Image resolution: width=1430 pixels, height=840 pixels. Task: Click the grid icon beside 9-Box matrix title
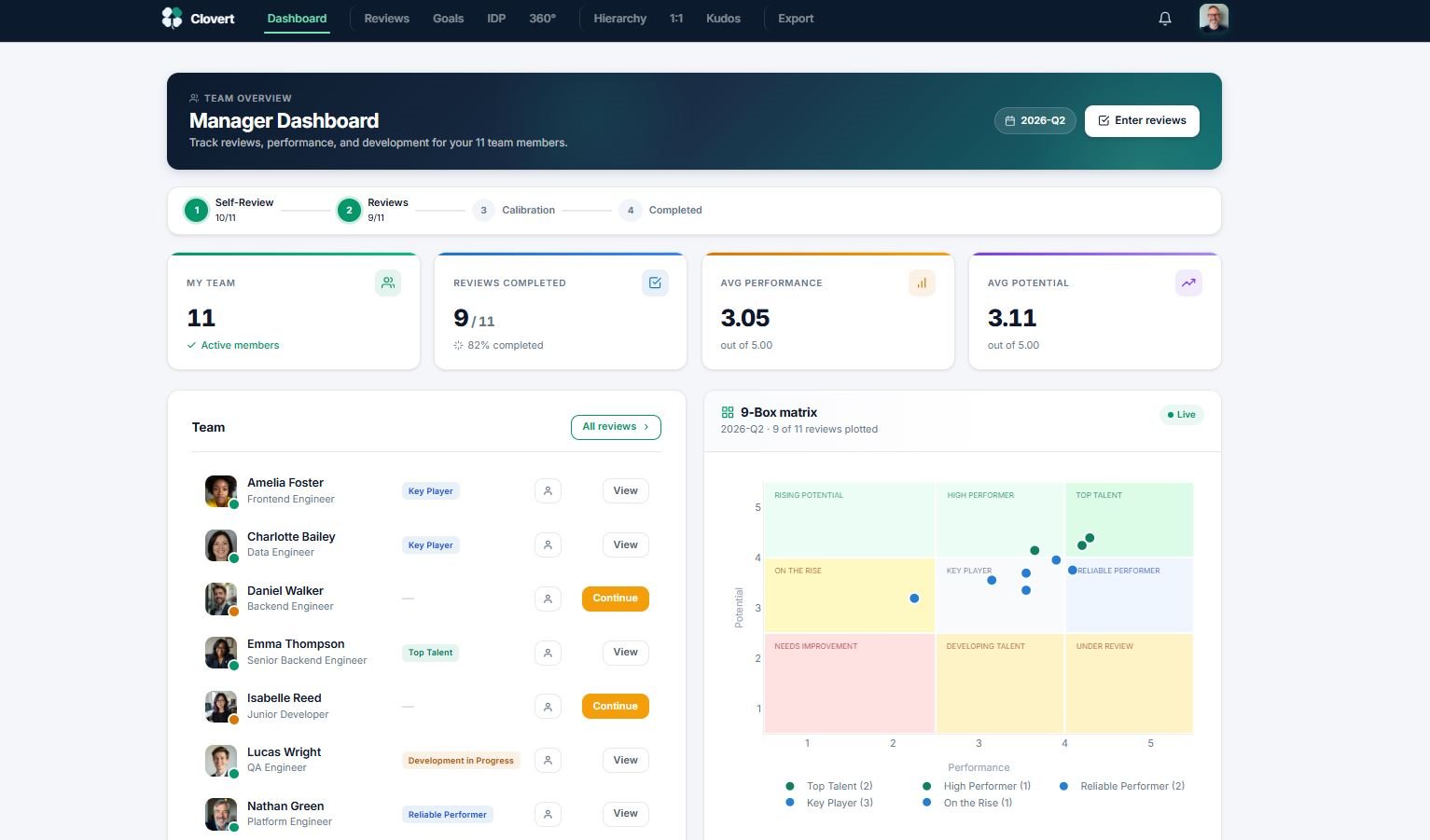[x=728, y=411]
